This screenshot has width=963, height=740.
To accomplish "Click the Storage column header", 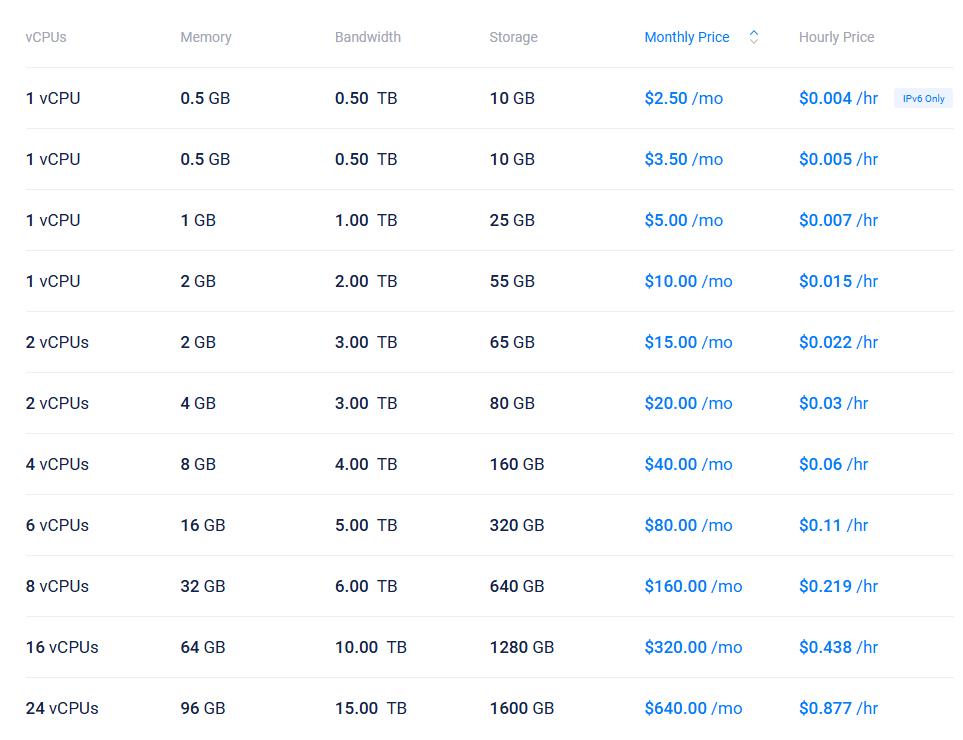I will (513, 37).
